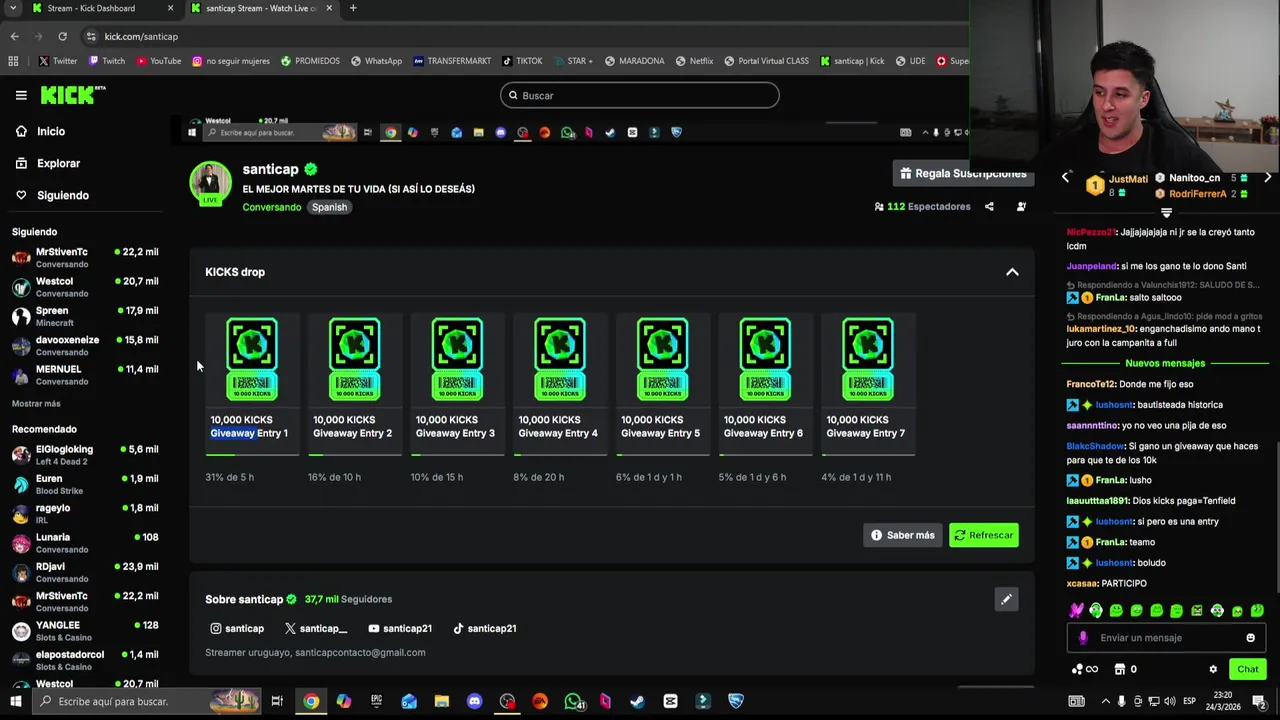1280x720 pixels.
Task: Click Nuevos mensajes divider in chat
Action: (1165, 363)
